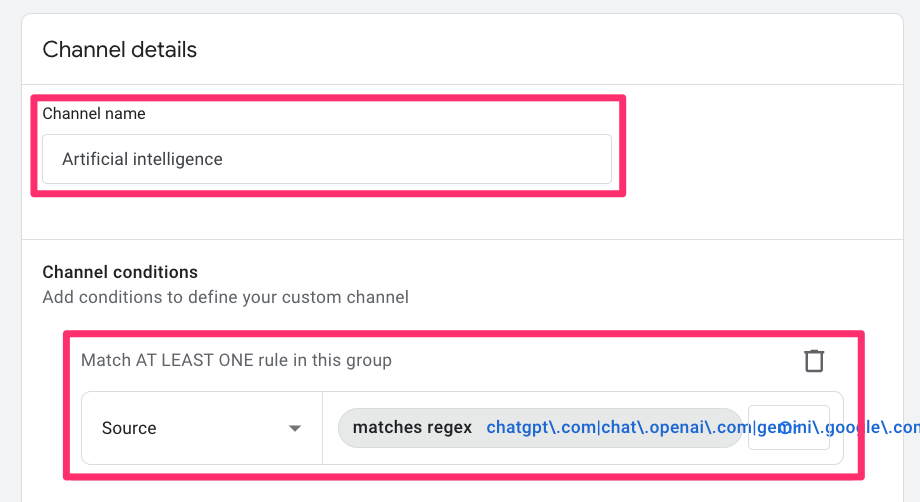
Task: Select the word 'Source' in the condition row
Action: tap(129, 428)
